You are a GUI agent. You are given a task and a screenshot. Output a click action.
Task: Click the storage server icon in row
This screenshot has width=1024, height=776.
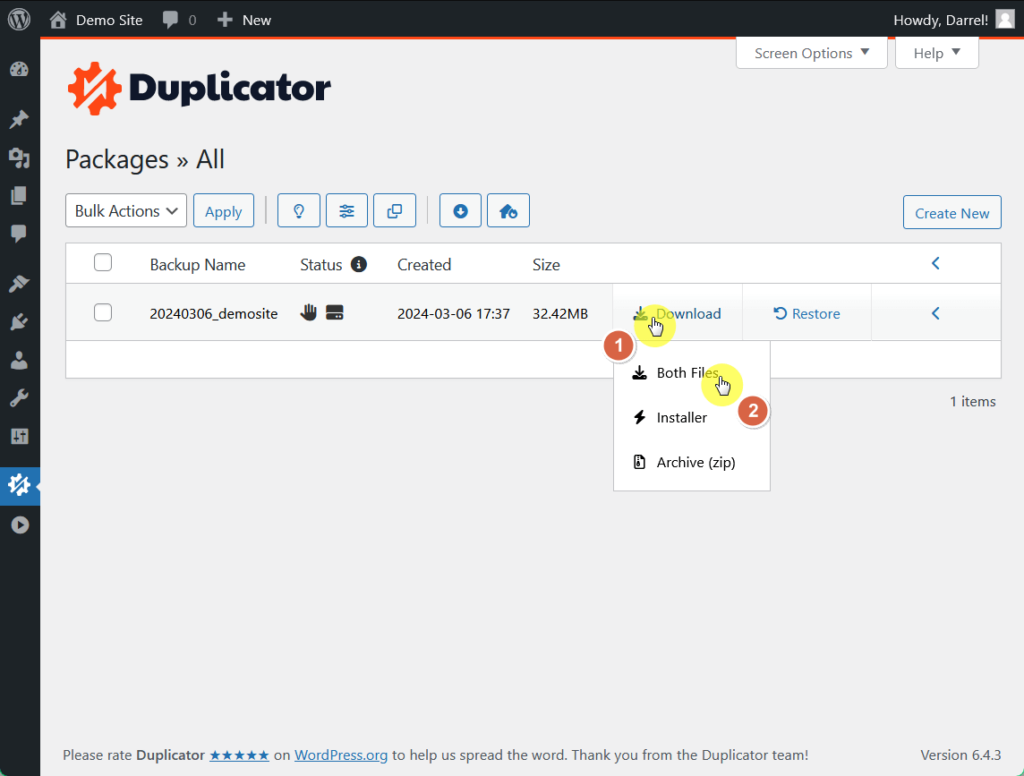click(334, 312)
